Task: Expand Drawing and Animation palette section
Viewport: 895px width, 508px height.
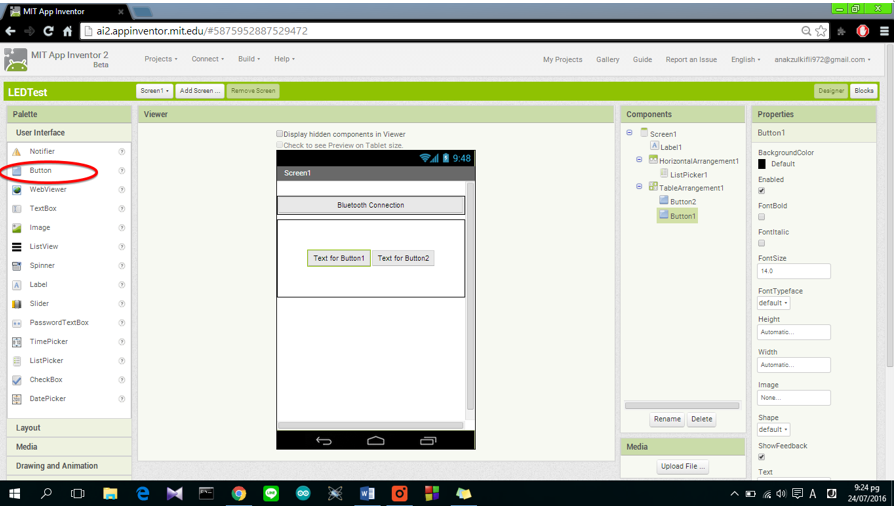Action: pos(69,466)
